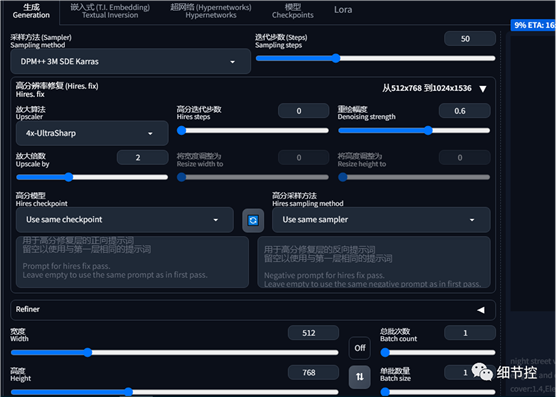This screenshot has width=556, height=397.
Task: Adjust the Upscale by slider
Action: point(92,177)
